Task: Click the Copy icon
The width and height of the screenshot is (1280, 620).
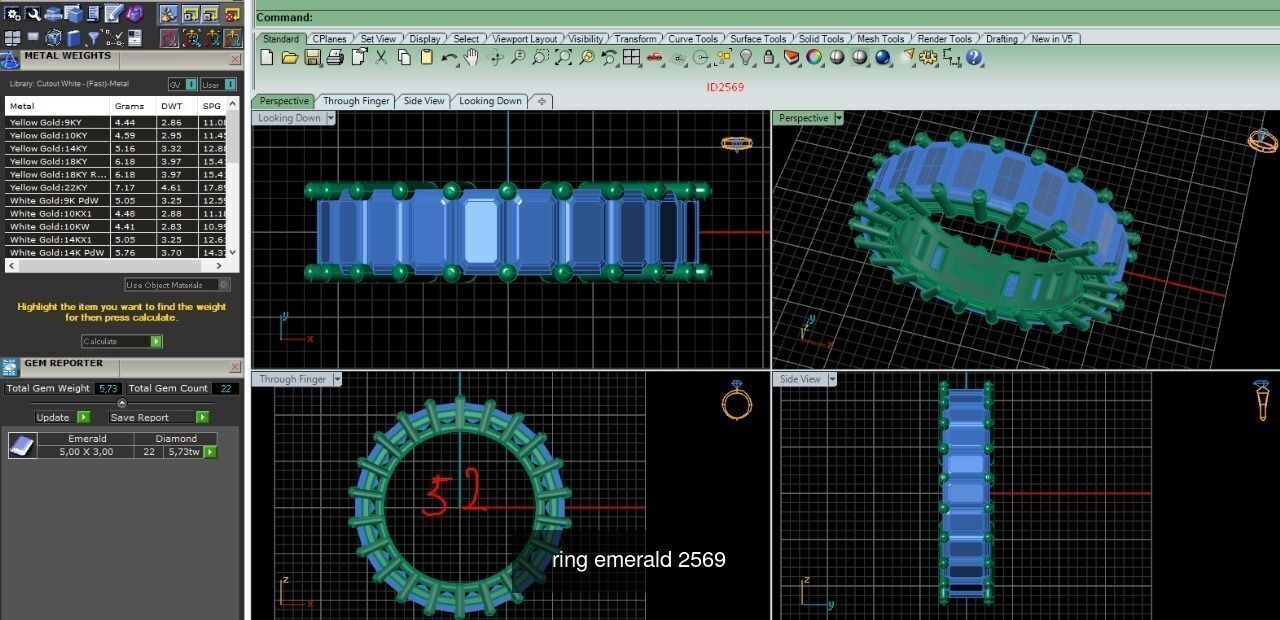Action: point(404,58)
